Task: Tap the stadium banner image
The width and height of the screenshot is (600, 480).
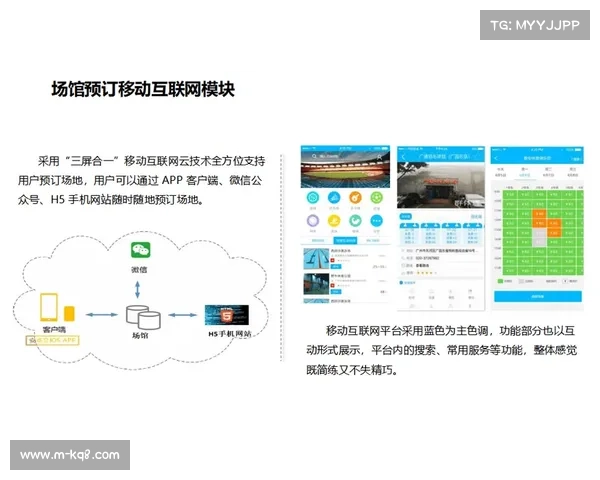Action: point(346,170)
